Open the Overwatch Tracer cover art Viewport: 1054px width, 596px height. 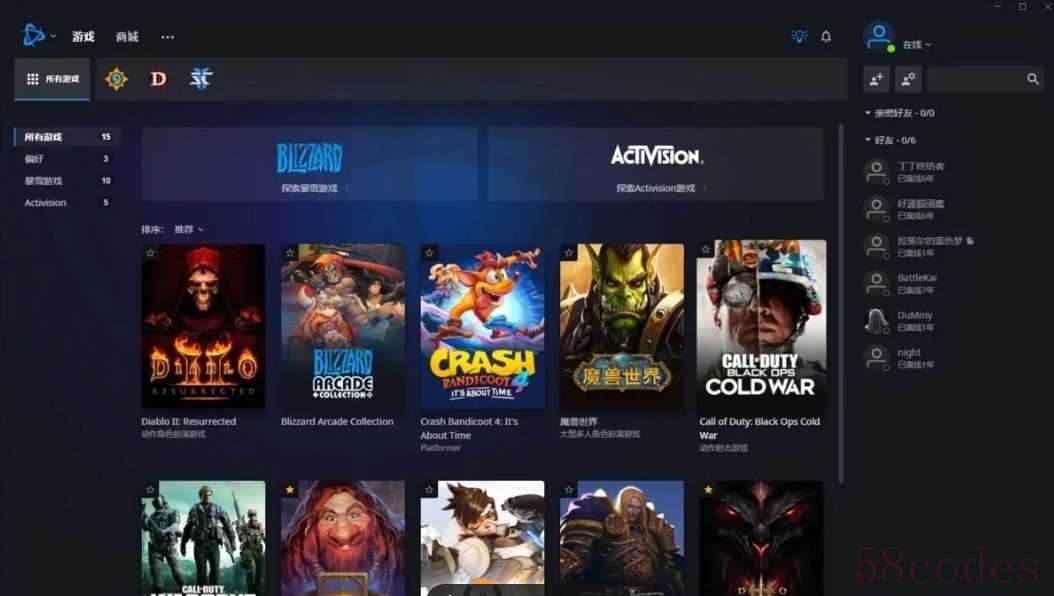coord(482,538)
